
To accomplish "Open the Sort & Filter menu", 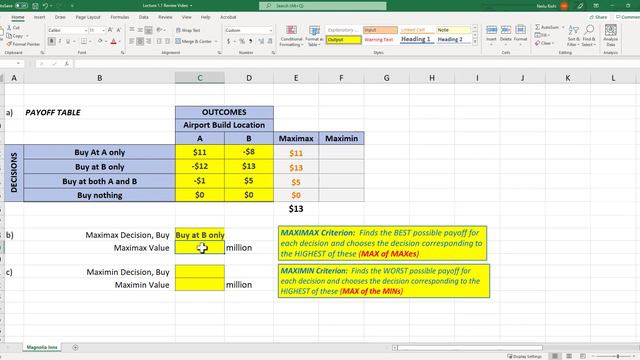I will [x=573, y=36].
